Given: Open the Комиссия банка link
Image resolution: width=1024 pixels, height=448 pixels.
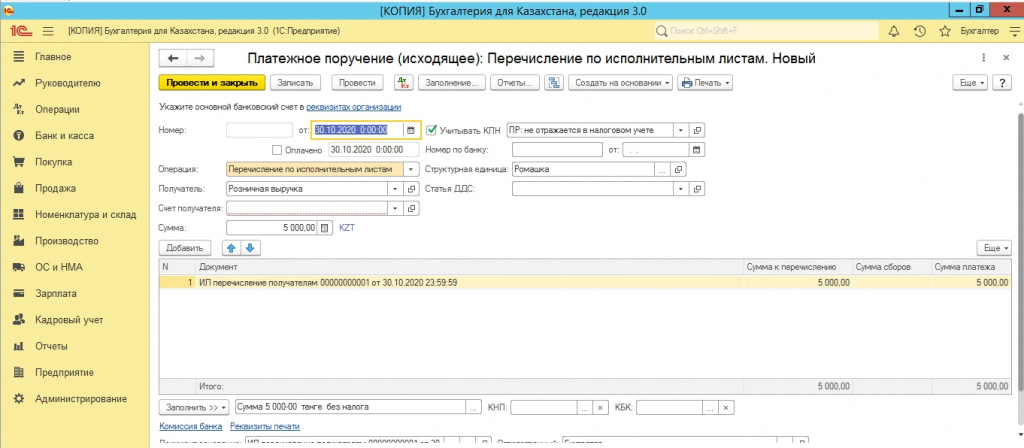Looking at the screenshot, I should 191,426.
